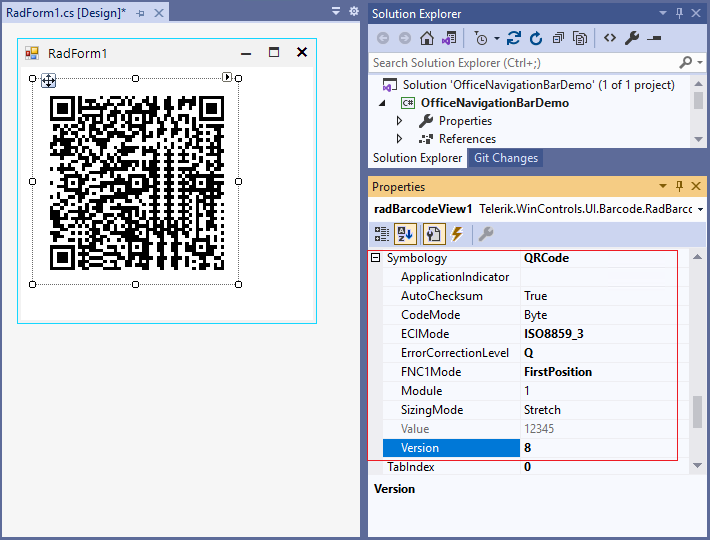
Task: Click the Back navigation icon in Solution Explorer
Action: (x=383, y=38)
